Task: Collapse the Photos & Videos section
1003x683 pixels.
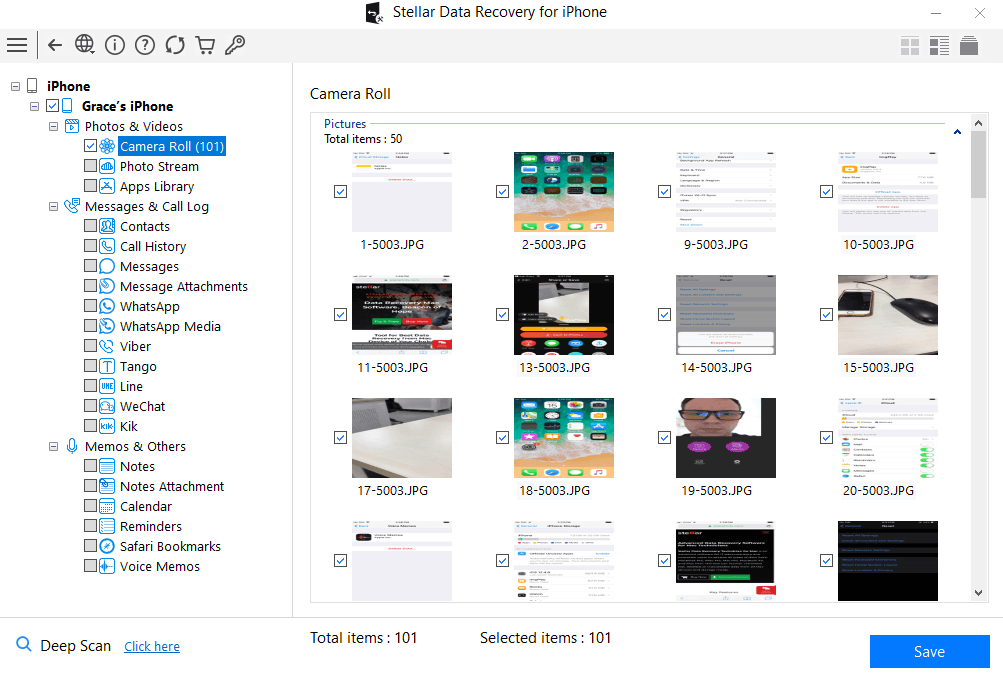Action: coord(54,126)
